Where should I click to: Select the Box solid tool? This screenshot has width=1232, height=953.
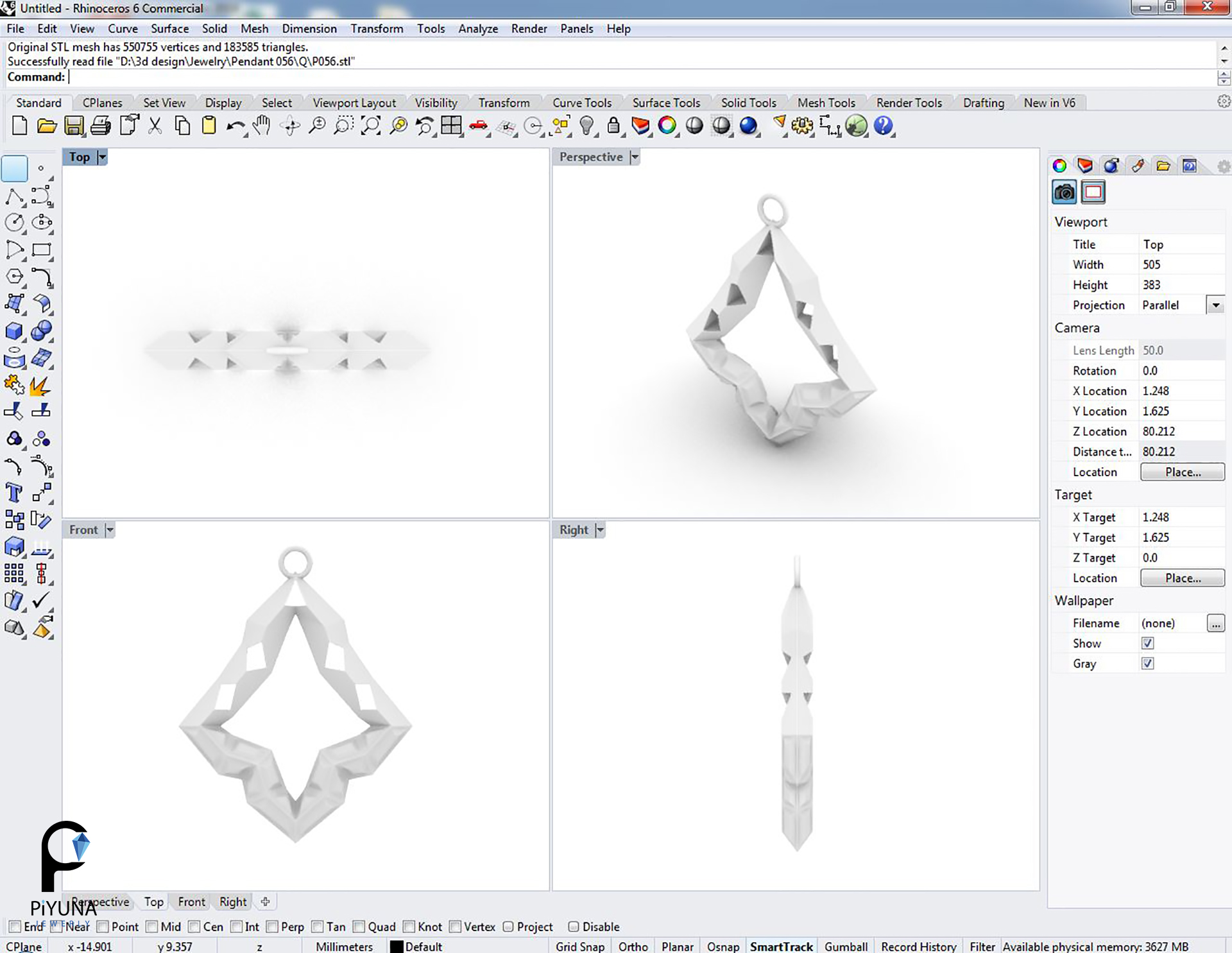14,331
